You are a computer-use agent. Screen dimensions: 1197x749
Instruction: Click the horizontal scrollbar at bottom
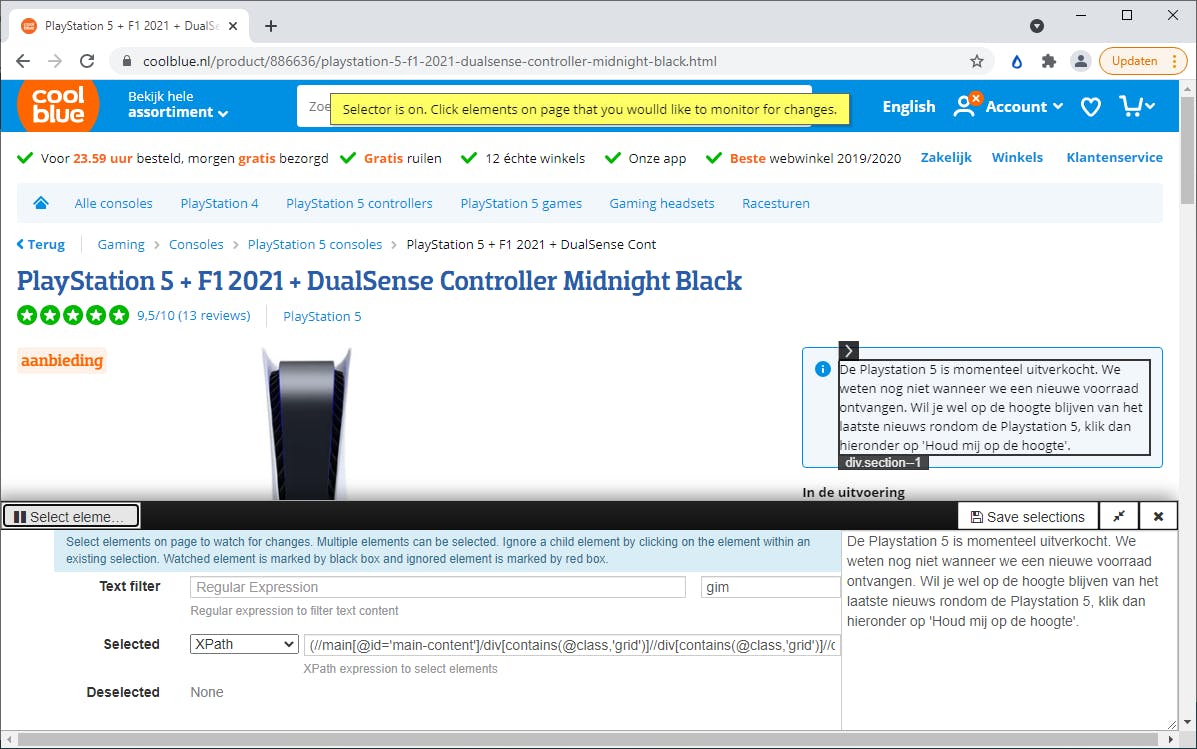(x=588, y=739)
